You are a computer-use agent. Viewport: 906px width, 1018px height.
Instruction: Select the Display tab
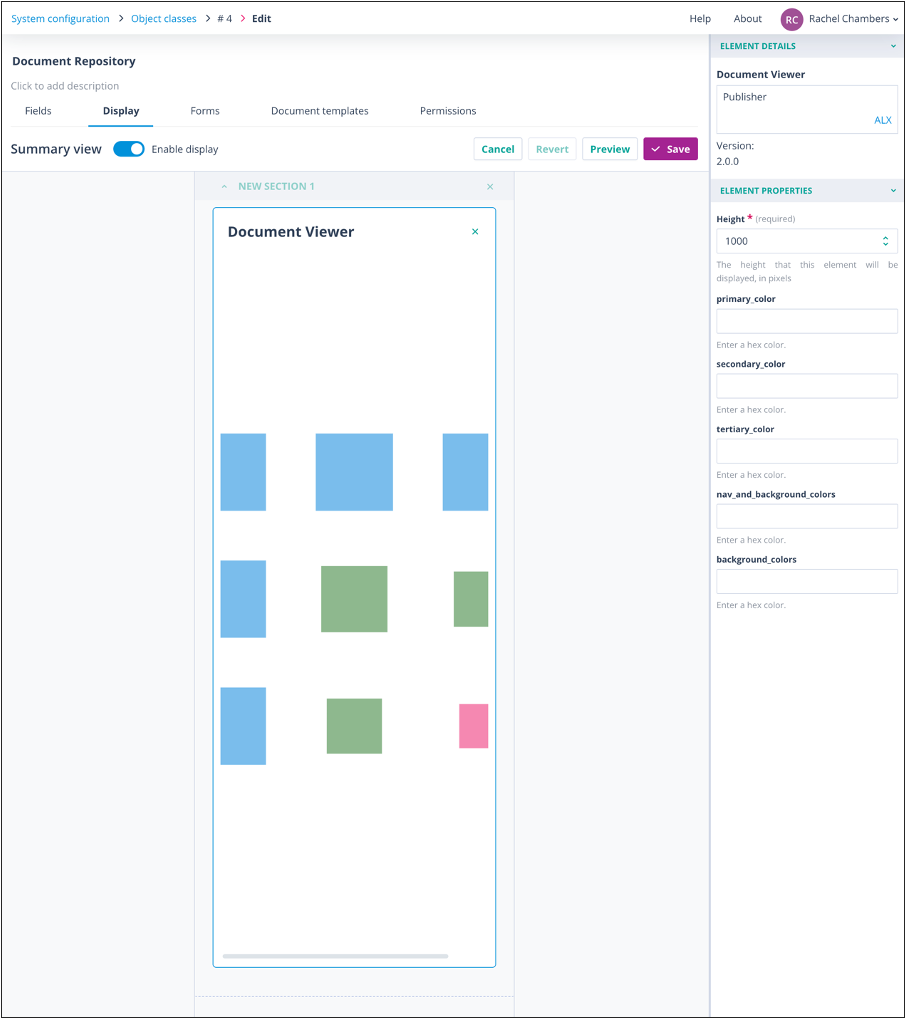pos(121,111)
